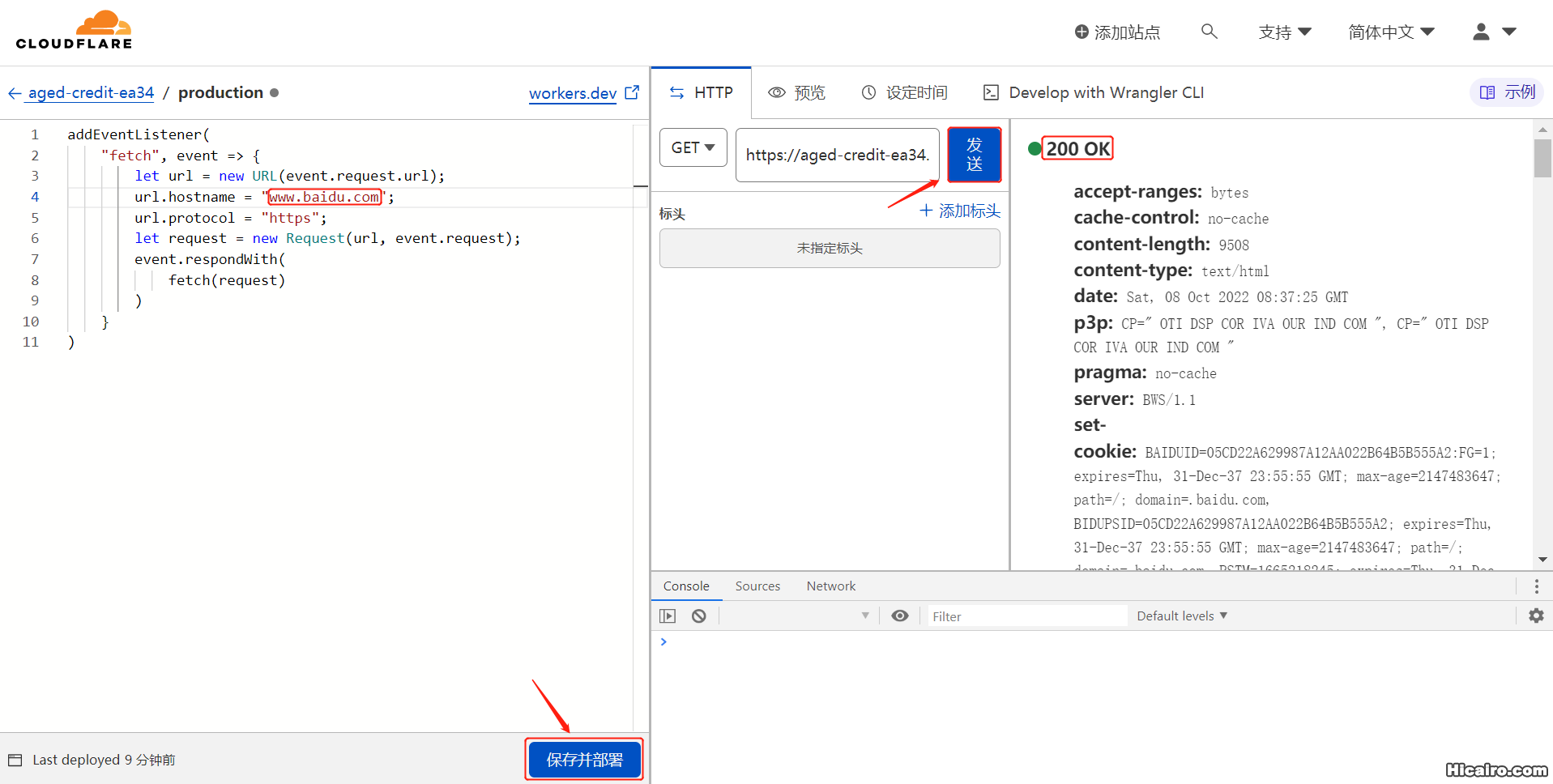This screenshot has height=784, width=1553.
Task: Select the 设定时间 schedule tab
Action: (x=904, y=93)
